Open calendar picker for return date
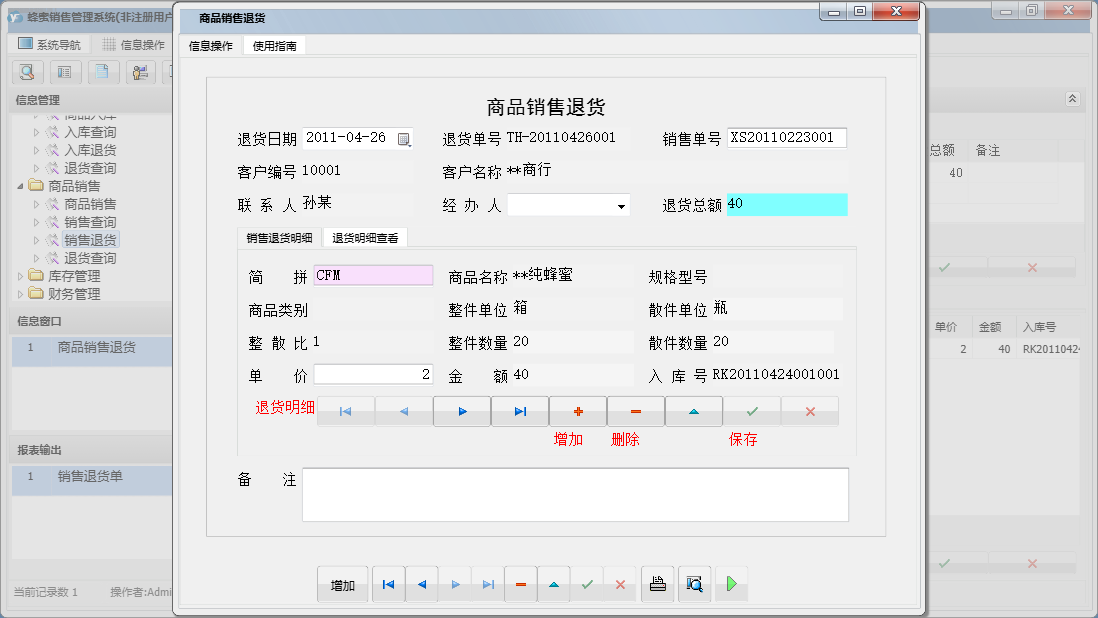Viewport: 1098px width, 618px height. tap(404, 139)
